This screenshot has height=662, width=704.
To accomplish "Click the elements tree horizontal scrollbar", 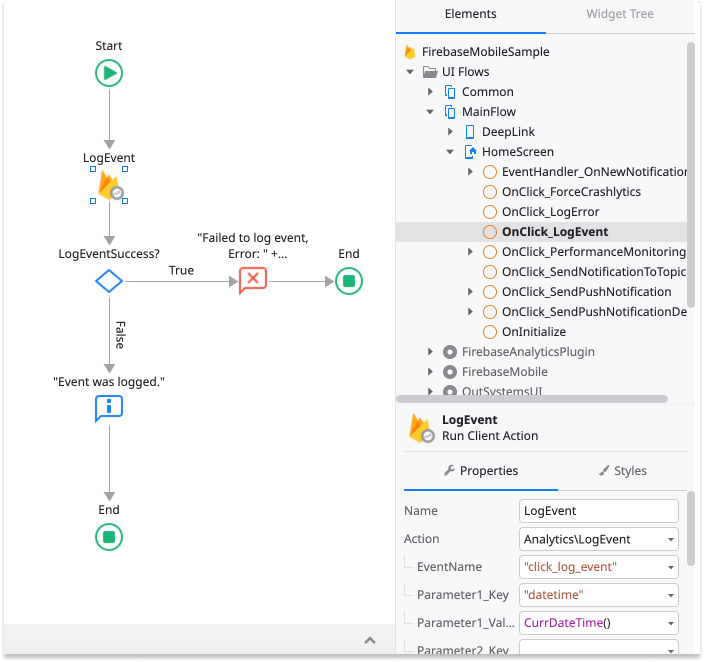I will tap(532, 399).
